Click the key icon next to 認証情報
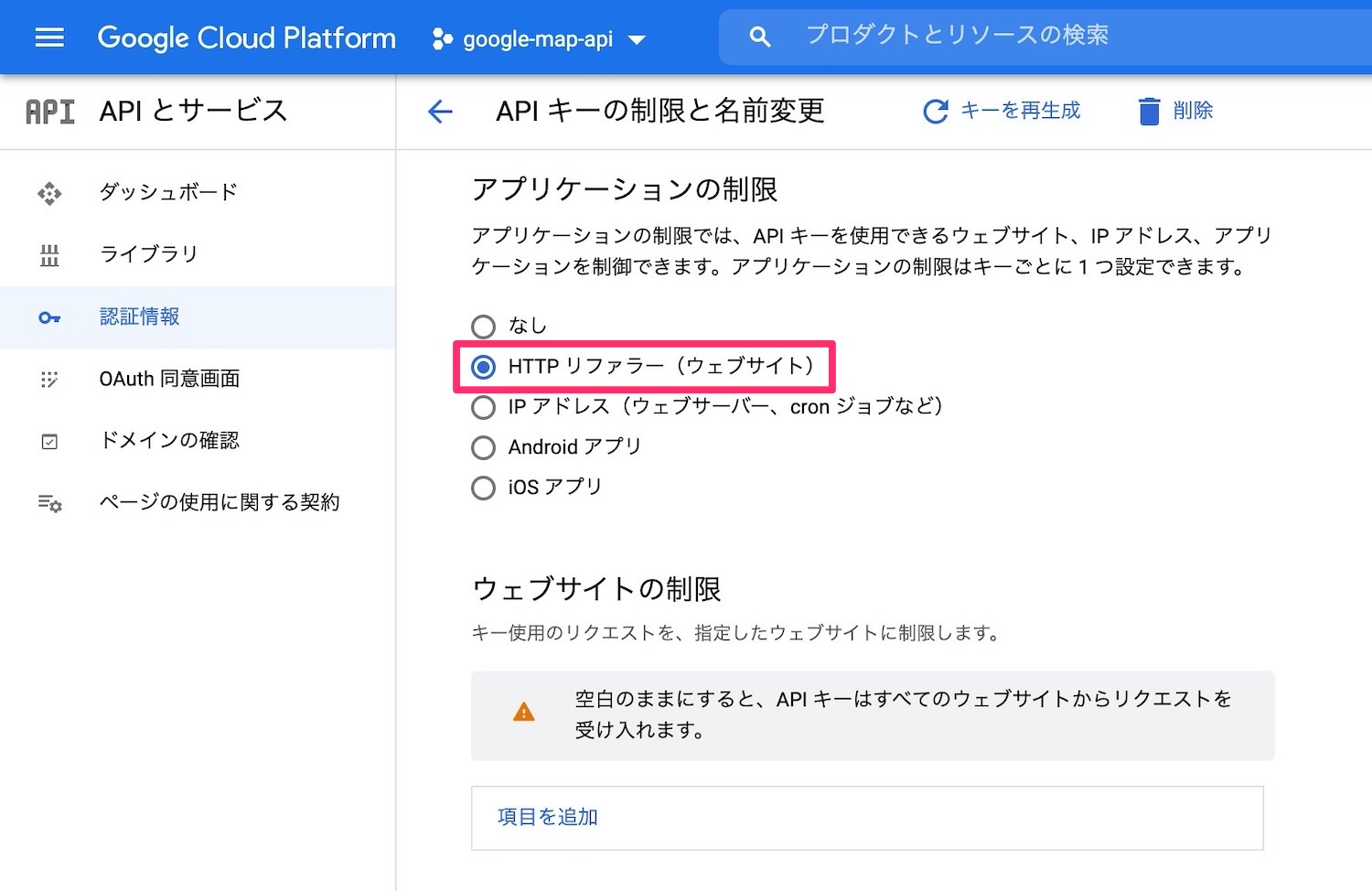 tap(48, 317)
